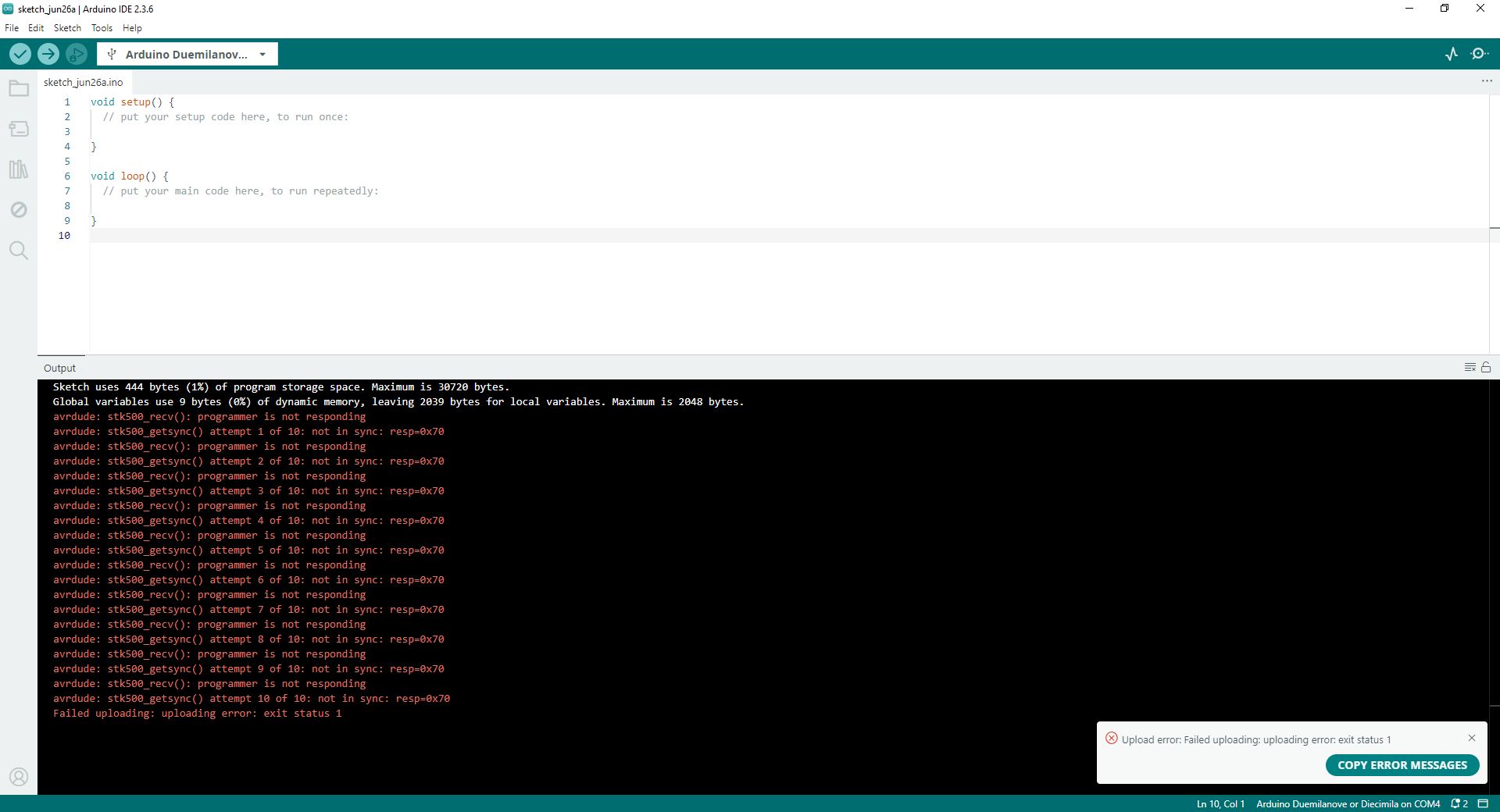Click the Ln 10, Col 1 status indicator
1500x812 pixels.
1220,803
